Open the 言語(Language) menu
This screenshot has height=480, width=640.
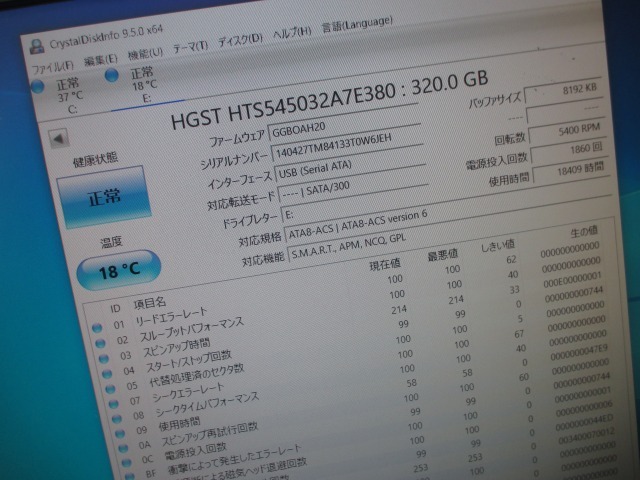[357, 24]
